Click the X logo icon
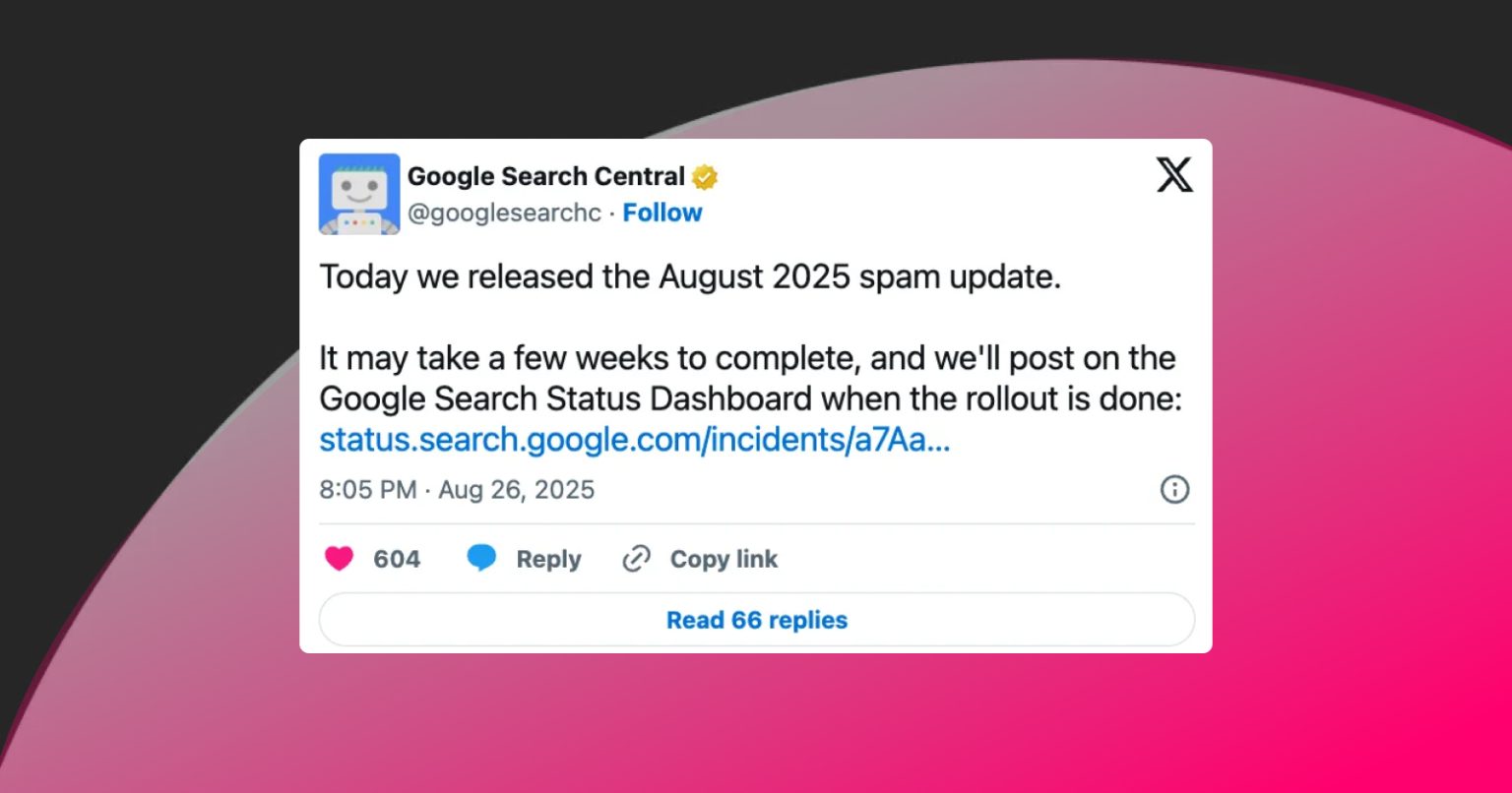This screenshot has height=793, width=1512. (x=1173, y=175)
